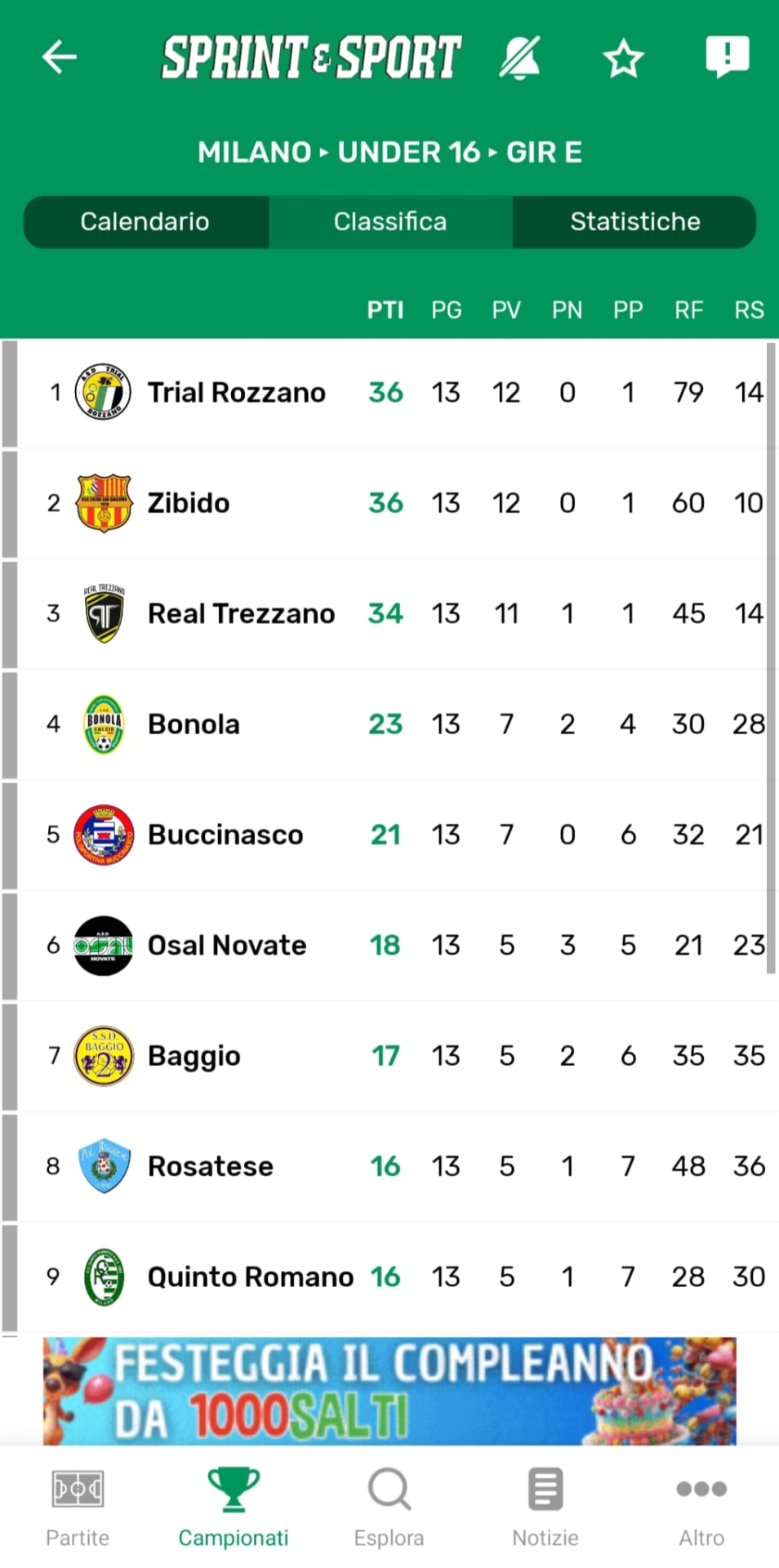Open the Bonola team page
Viewport: 779px width, 1568px height.
coord(194,724)
